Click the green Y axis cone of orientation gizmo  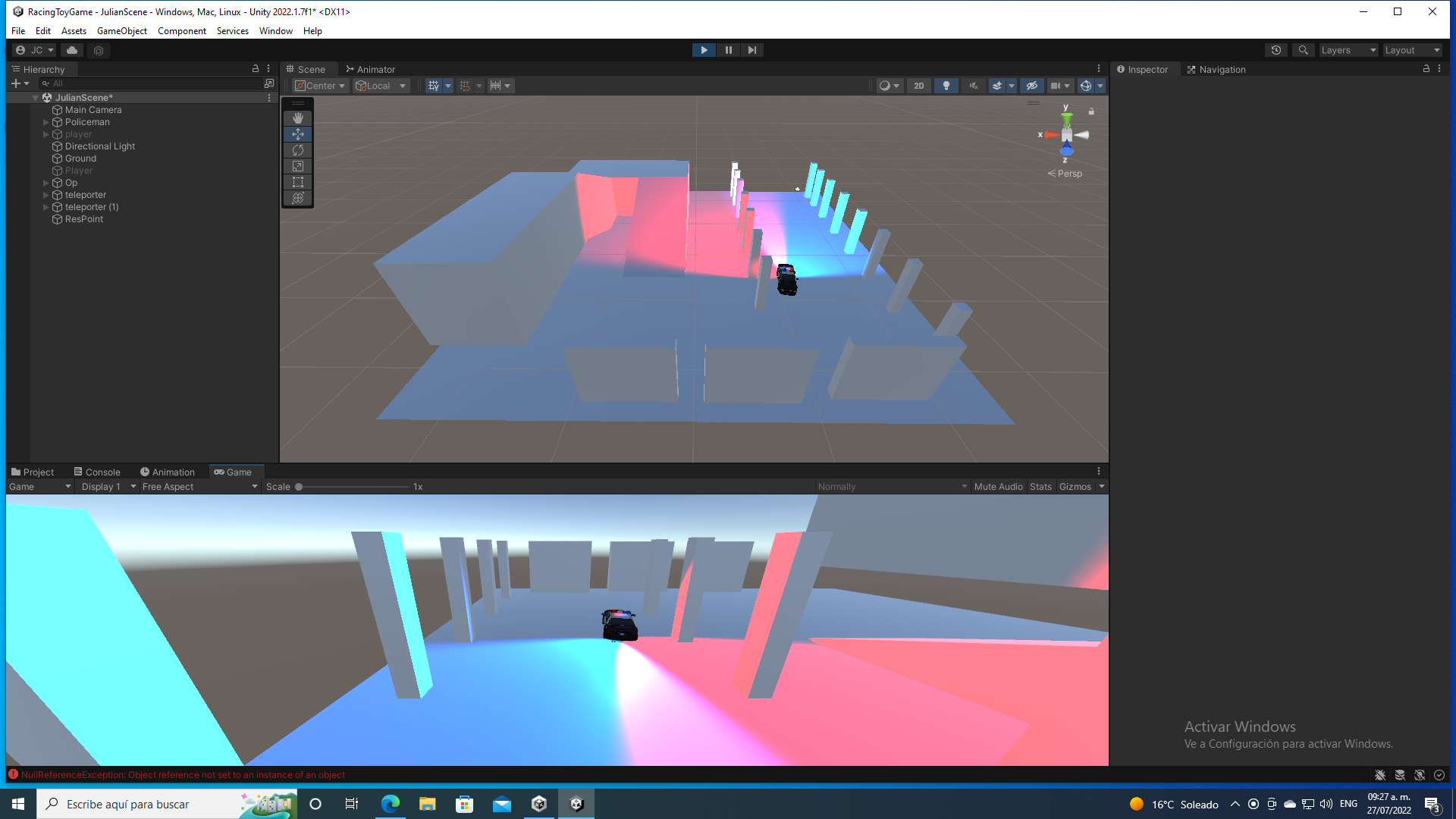click(1066, 120)
